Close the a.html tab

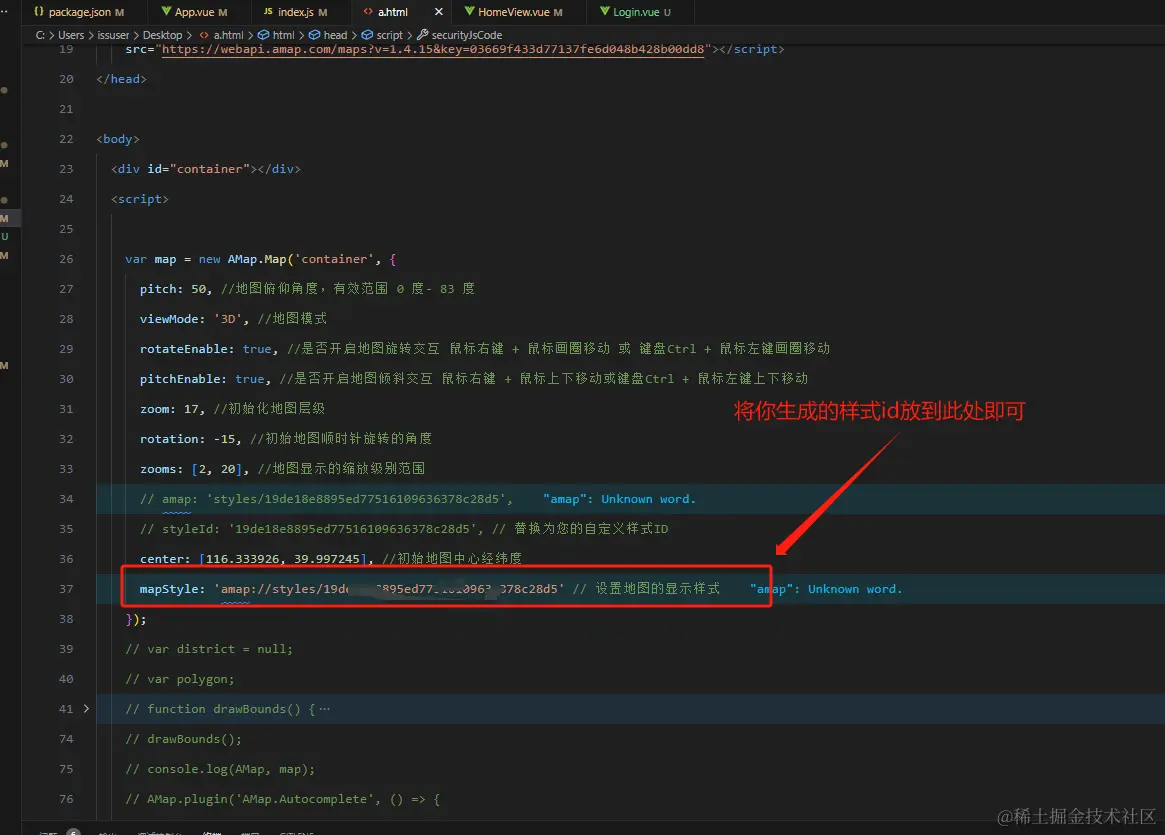coord(438,12)
